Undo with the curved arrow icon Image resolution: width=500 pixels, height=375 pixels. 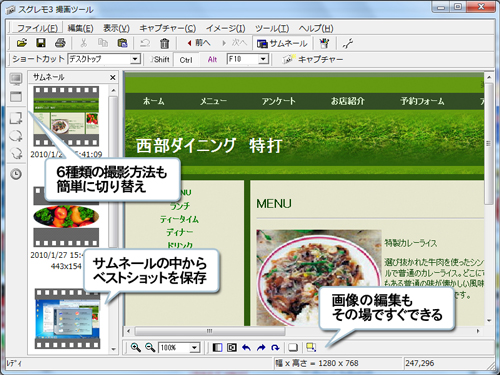pyautogui.click(x=145, y=43)
